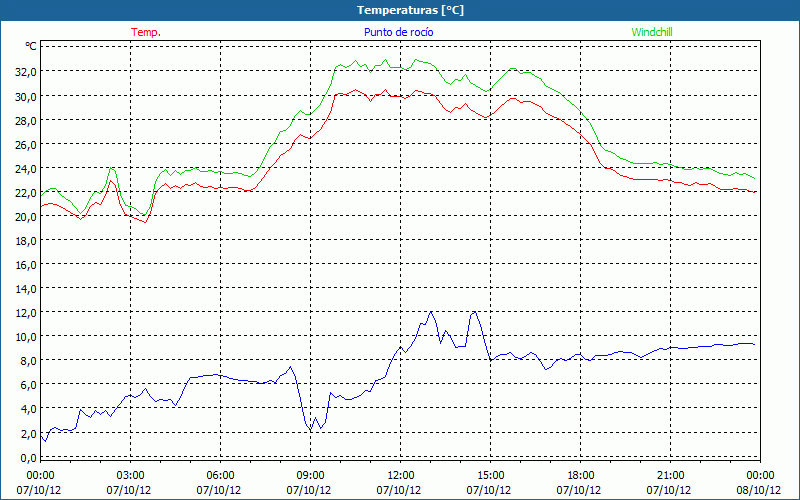Click the '03:00' time axis label
The image size is (800, 500).
(x=131, y=476)
